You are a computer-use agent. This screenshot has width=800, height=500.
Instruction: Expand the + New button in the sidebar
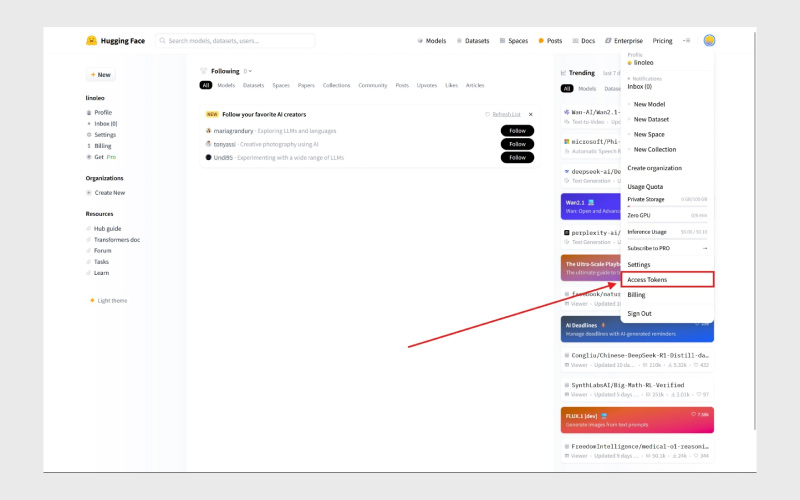pyautogui.click(x=100, y=75)
